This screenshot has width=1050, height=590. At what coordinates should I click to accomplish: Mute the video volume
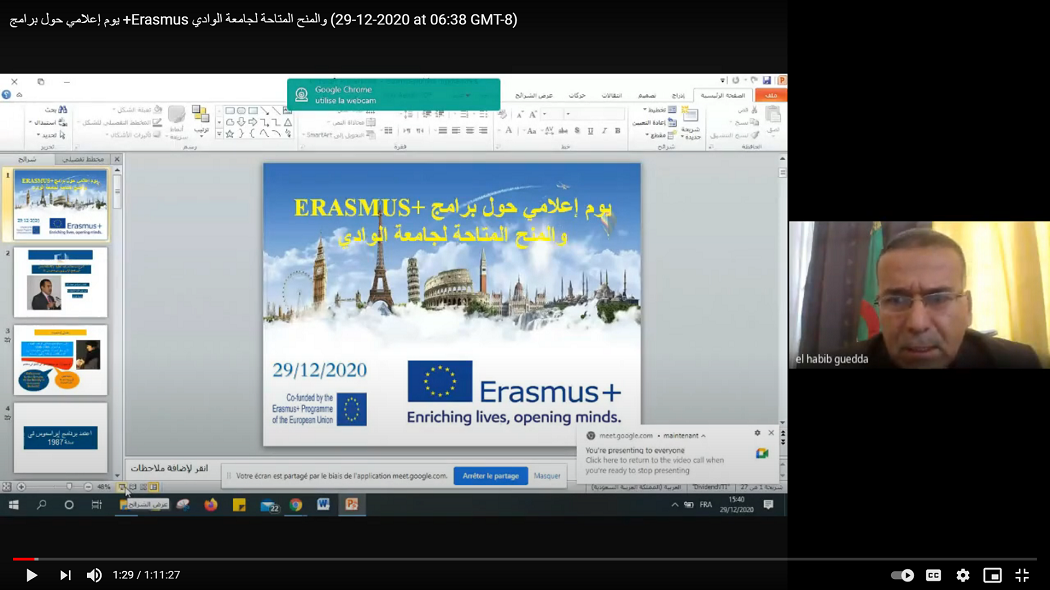94,575
